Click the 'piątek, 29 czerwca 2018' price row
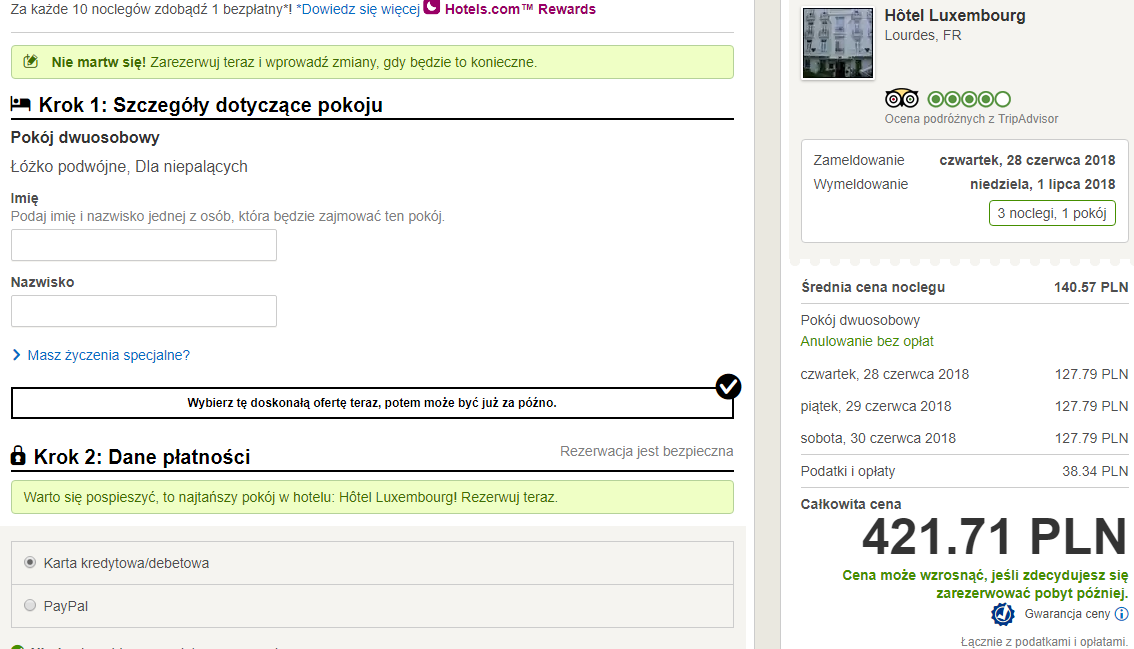Image resolution: width=1134 pixels, height=649 pixels. tap(964, 407)
